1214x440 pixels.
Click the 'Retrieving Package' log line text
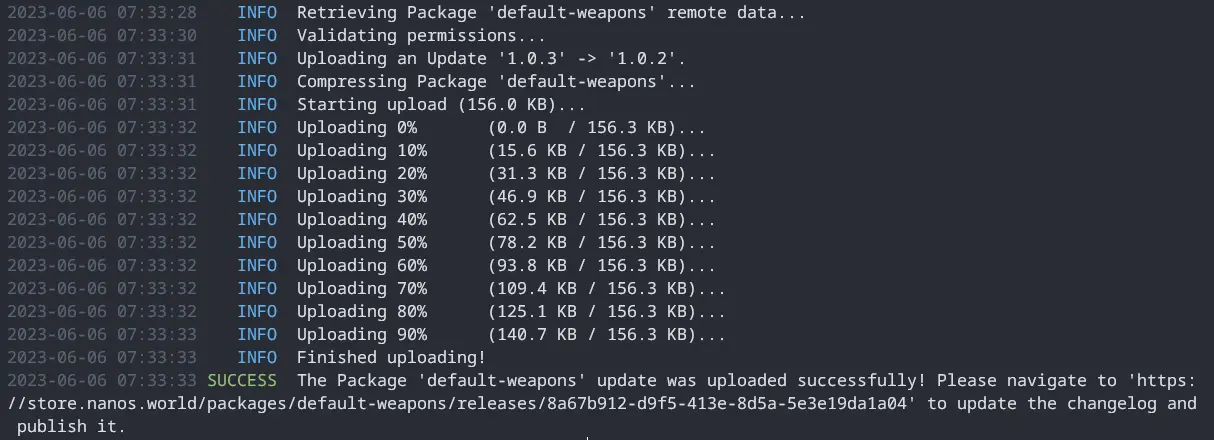(551, 13)
